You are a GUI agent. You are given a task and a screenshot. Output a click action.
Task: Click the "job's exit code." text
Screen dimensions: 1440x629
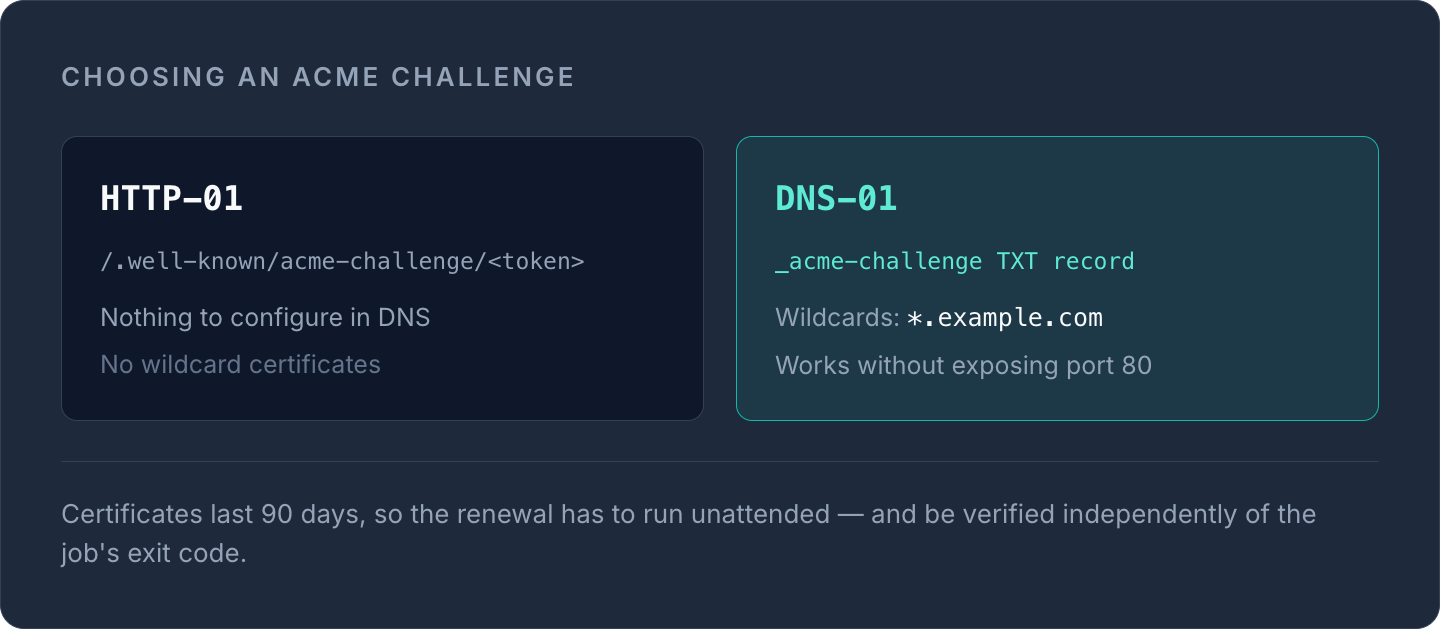click(x=154, y=553)
